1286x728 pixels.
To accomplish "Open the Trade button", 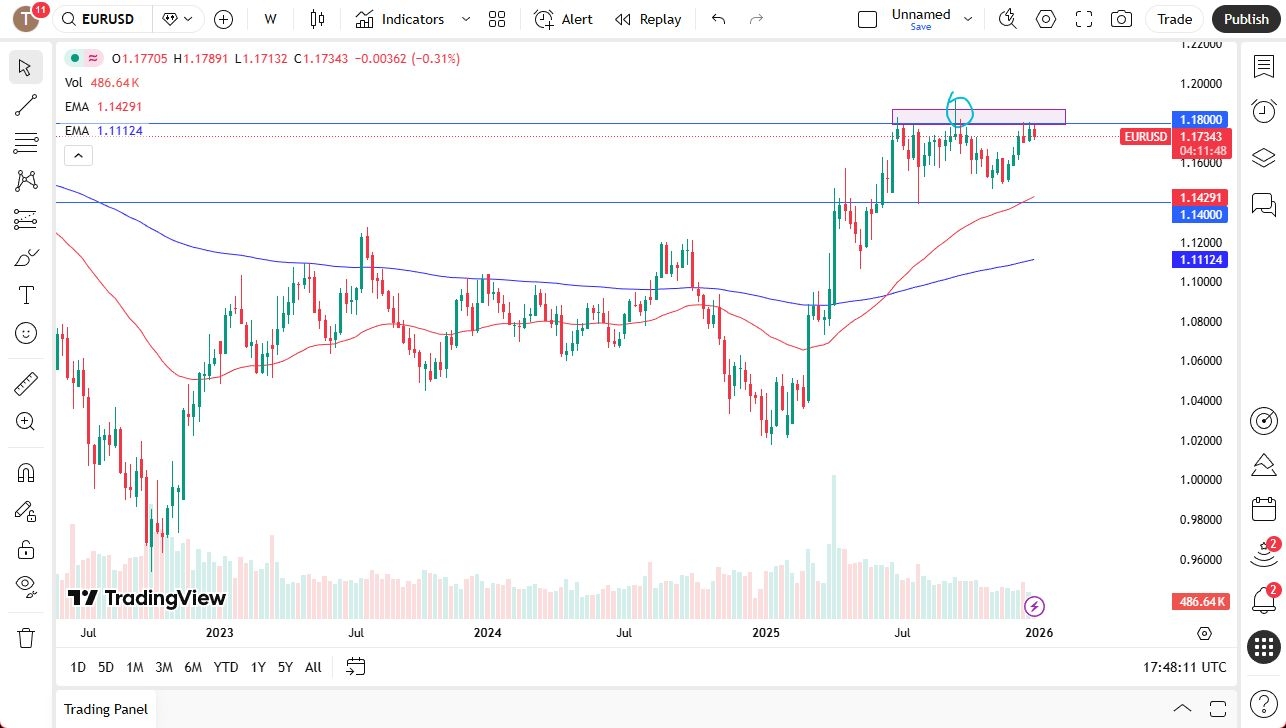I will (x=1173, y=19).
